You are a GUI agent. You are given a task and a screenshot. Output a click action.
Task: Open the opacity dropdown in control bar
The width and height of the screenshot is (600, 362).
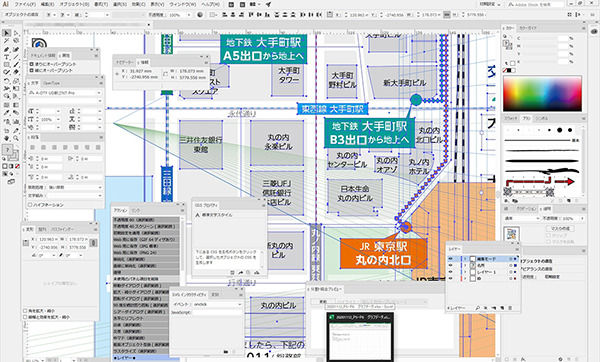pyautogui.click(x=189, y=15)
